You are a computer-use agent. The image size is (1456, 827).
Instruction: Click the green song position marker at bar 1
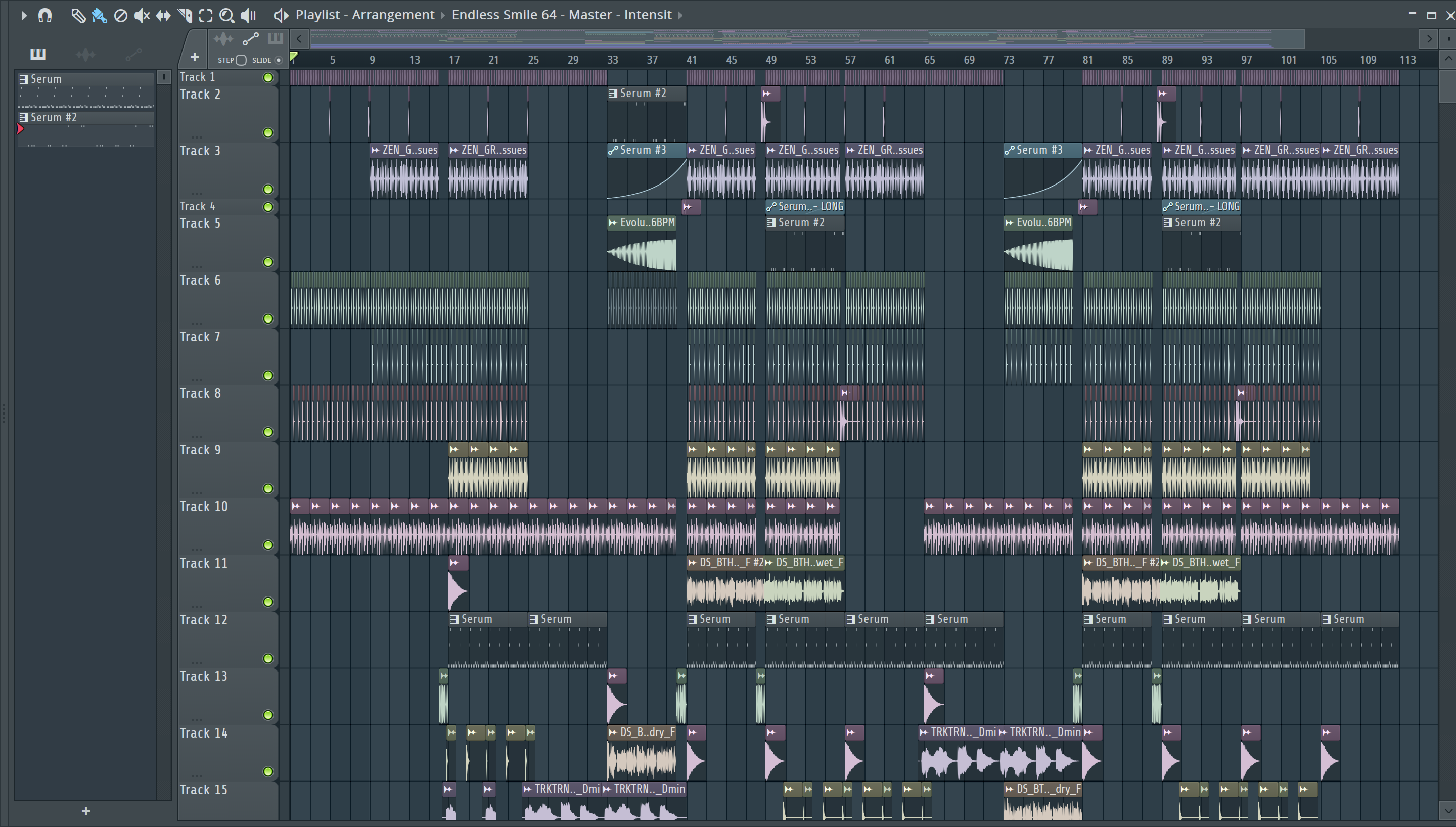[294, 57]
